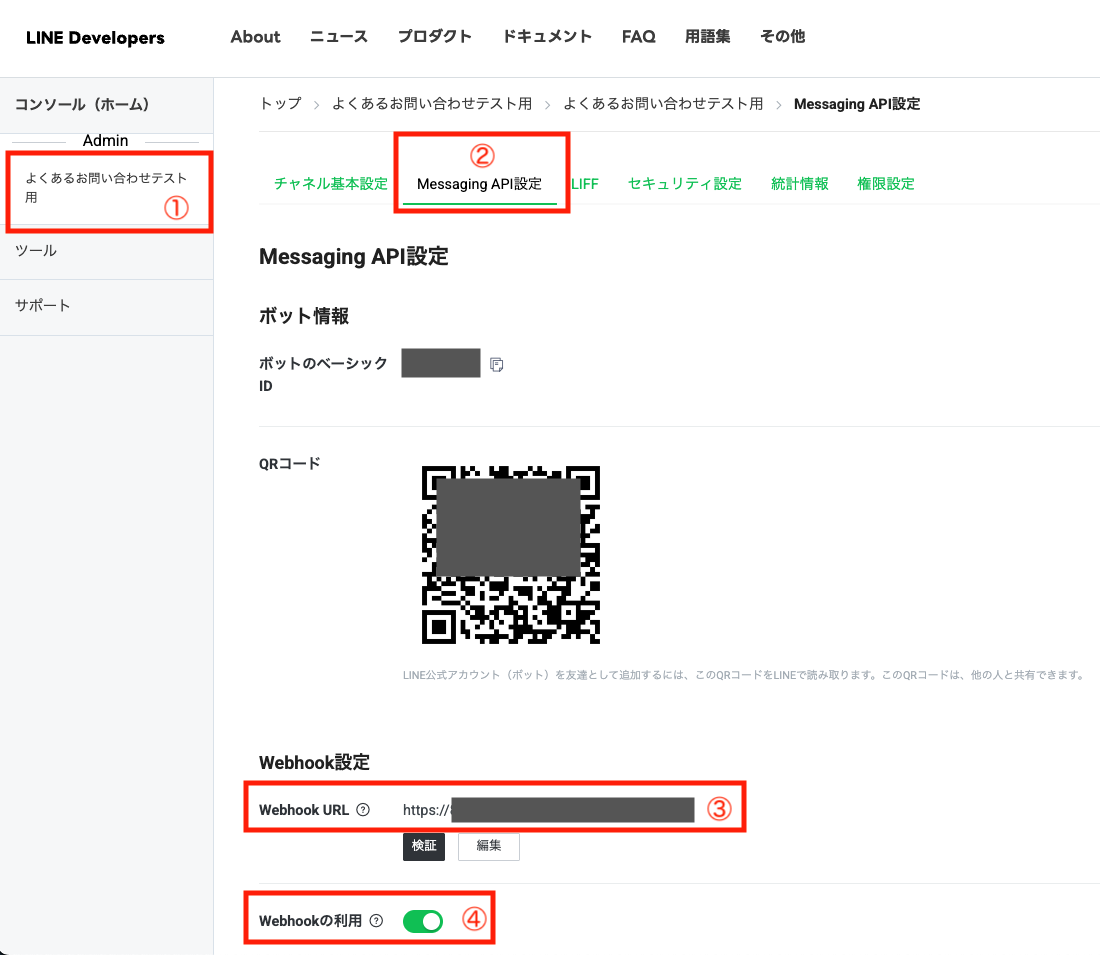
Task: Open the FAQ page
Action: click(x=638, y=36)
